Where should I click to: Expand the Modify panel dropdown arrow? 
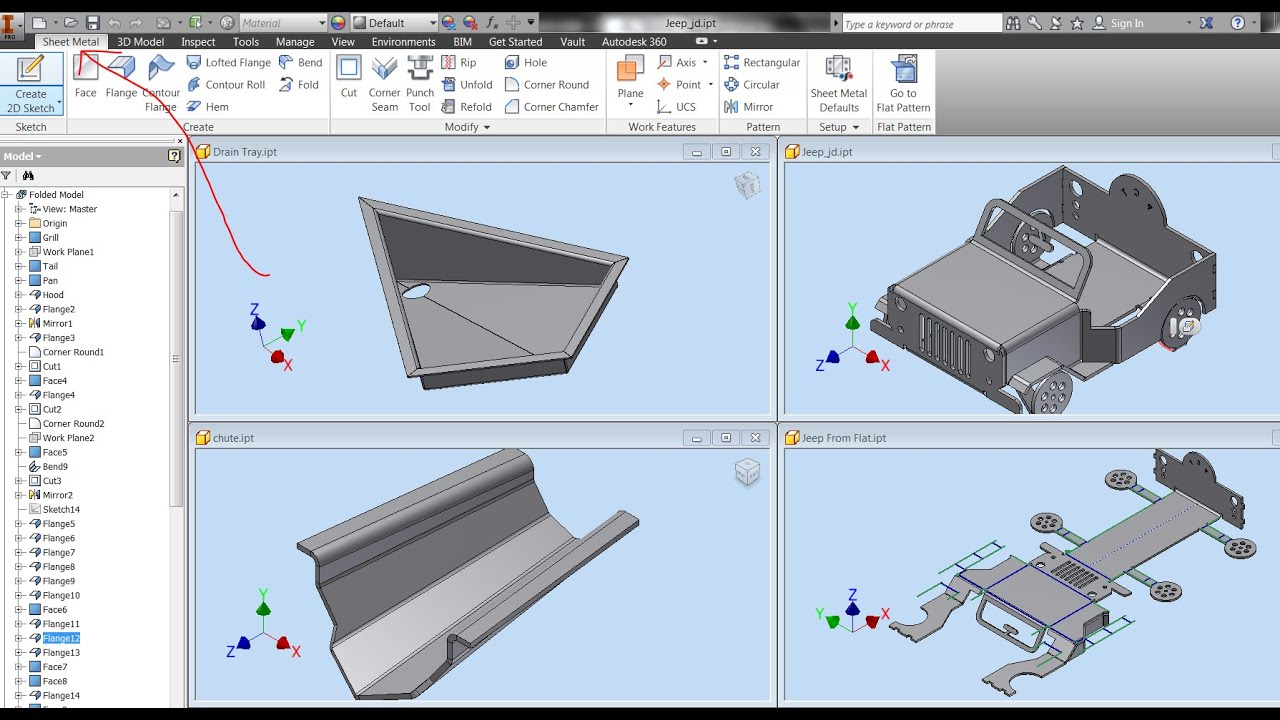(487, 127)
